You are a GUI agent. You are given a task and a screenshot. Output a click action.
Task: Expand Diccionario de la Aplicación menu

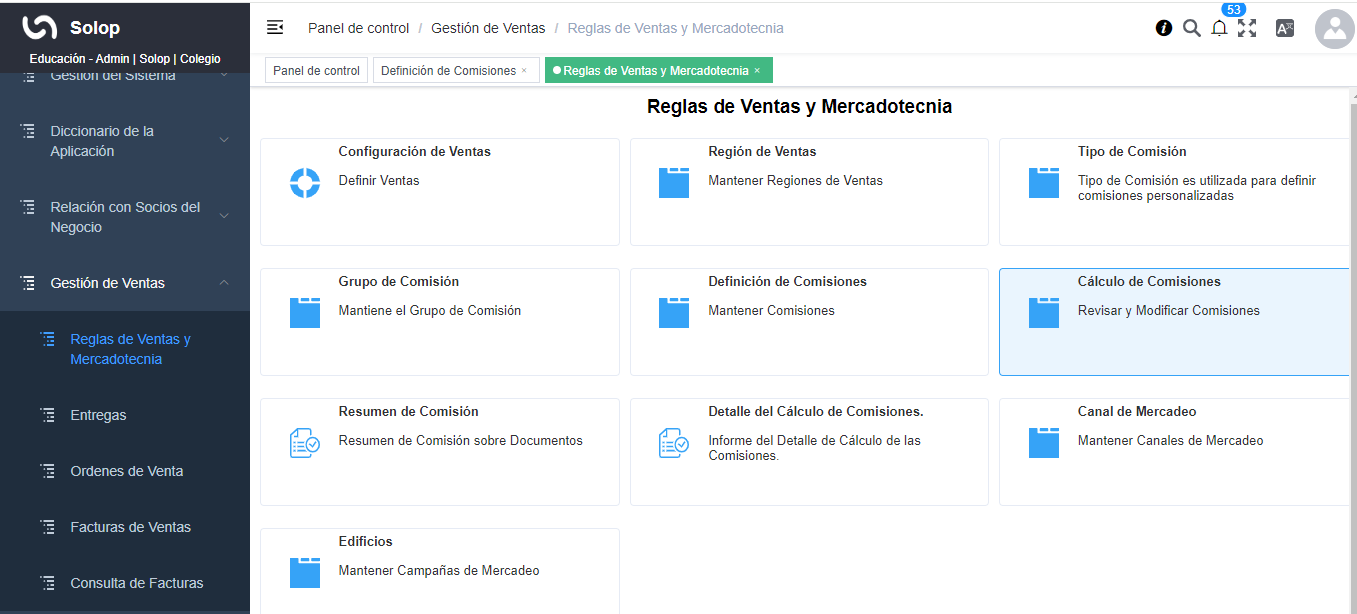tap(224, 140)
